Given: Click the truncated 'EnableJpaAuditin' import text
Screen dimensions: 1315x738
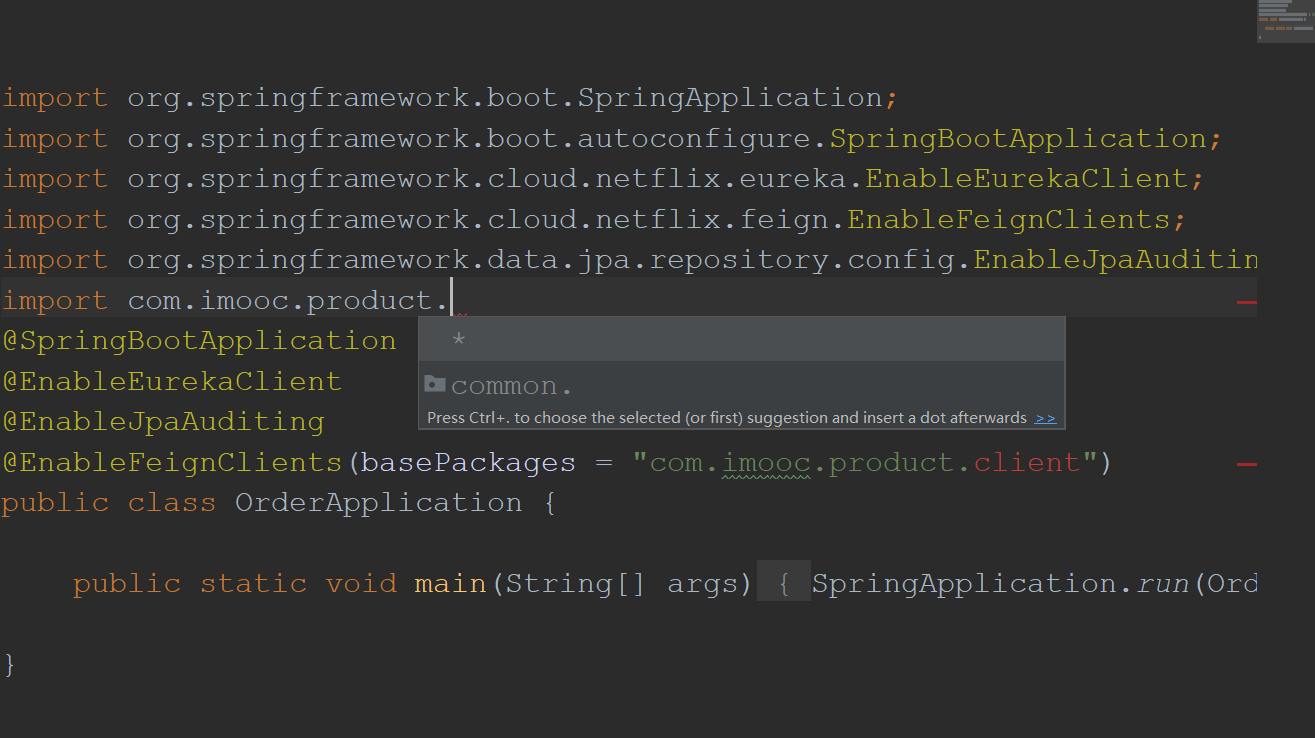Looking at the screenshot, I should point(1115,260).
